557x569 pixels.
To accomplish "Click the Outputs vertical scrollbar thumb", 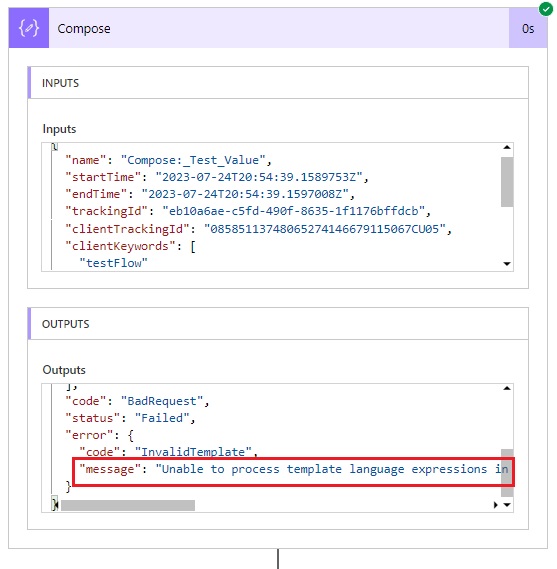I will point(507,472).
